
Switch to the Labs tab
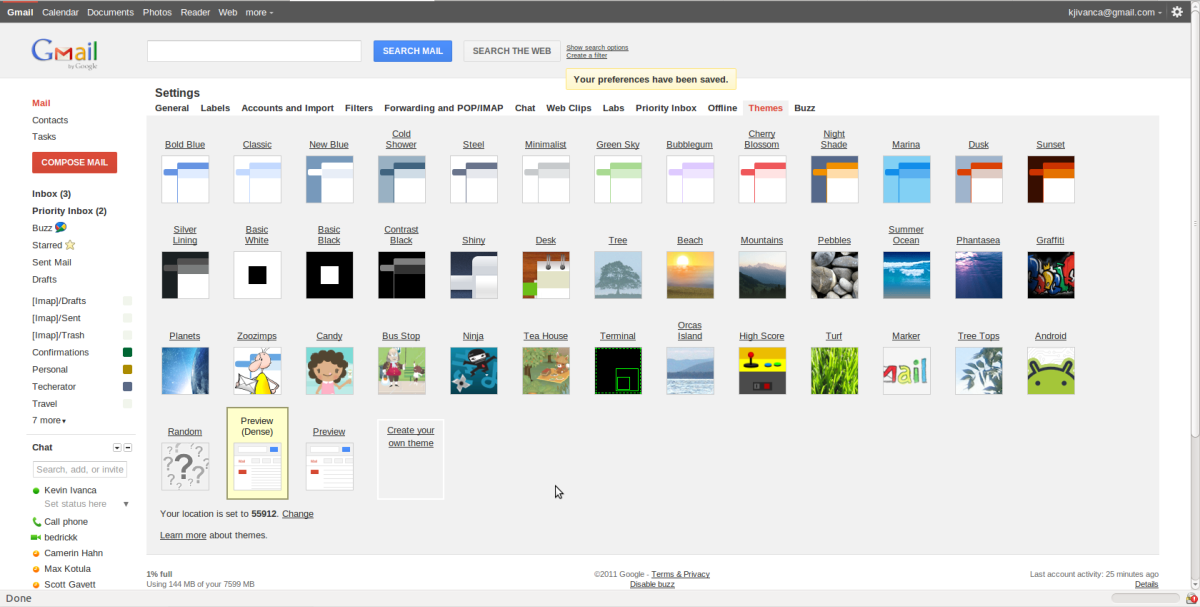tap(613, 108)
